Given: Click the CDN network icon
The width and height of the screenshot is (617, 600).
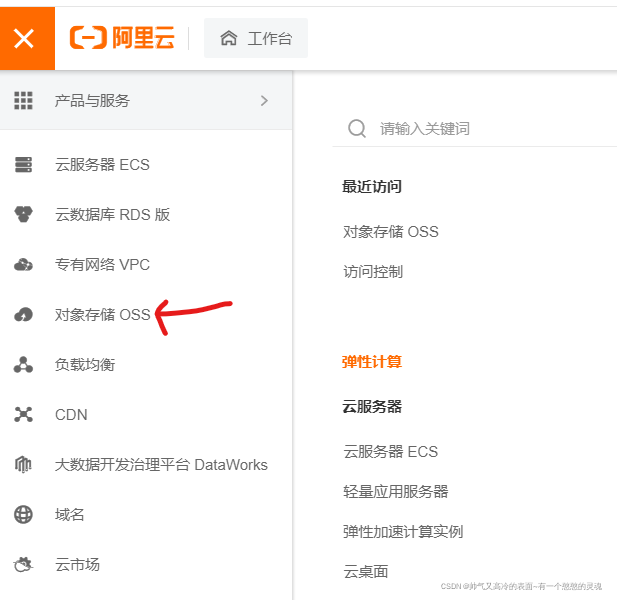Looking at the screenshot, I should tap(23, 414).
